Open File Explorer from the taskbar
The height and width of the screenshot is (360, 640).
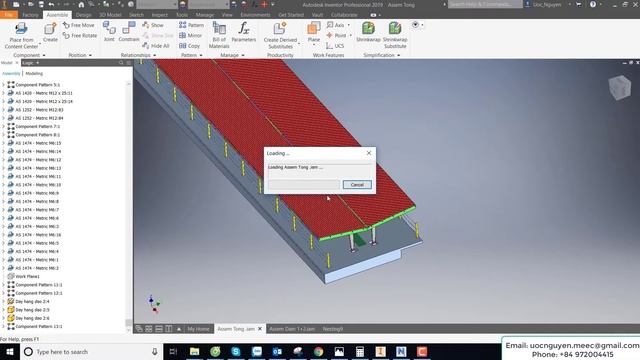(x=195, y=352)
